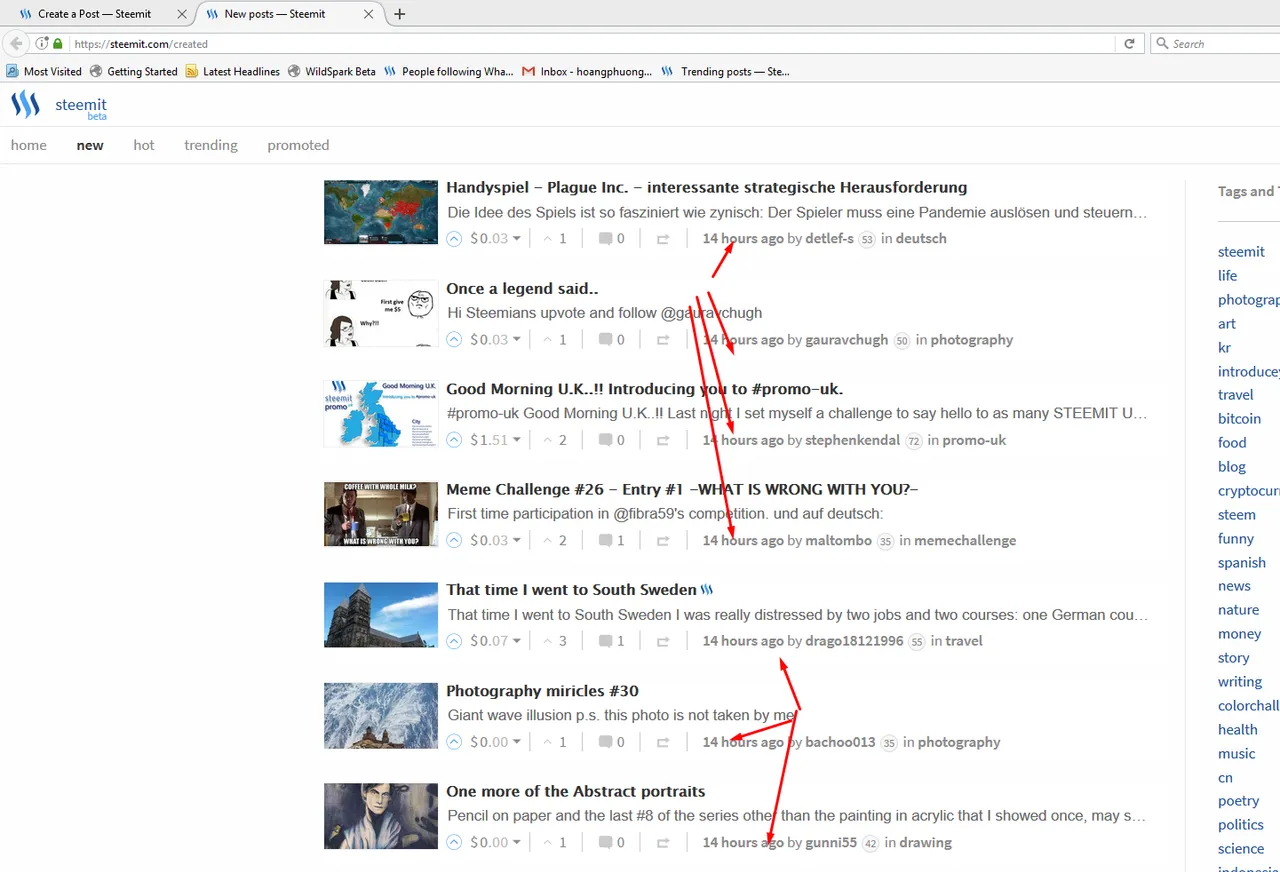Open the 'Most Visited' bookmark
Viewport: 1280px width, 872px height.
44,71
